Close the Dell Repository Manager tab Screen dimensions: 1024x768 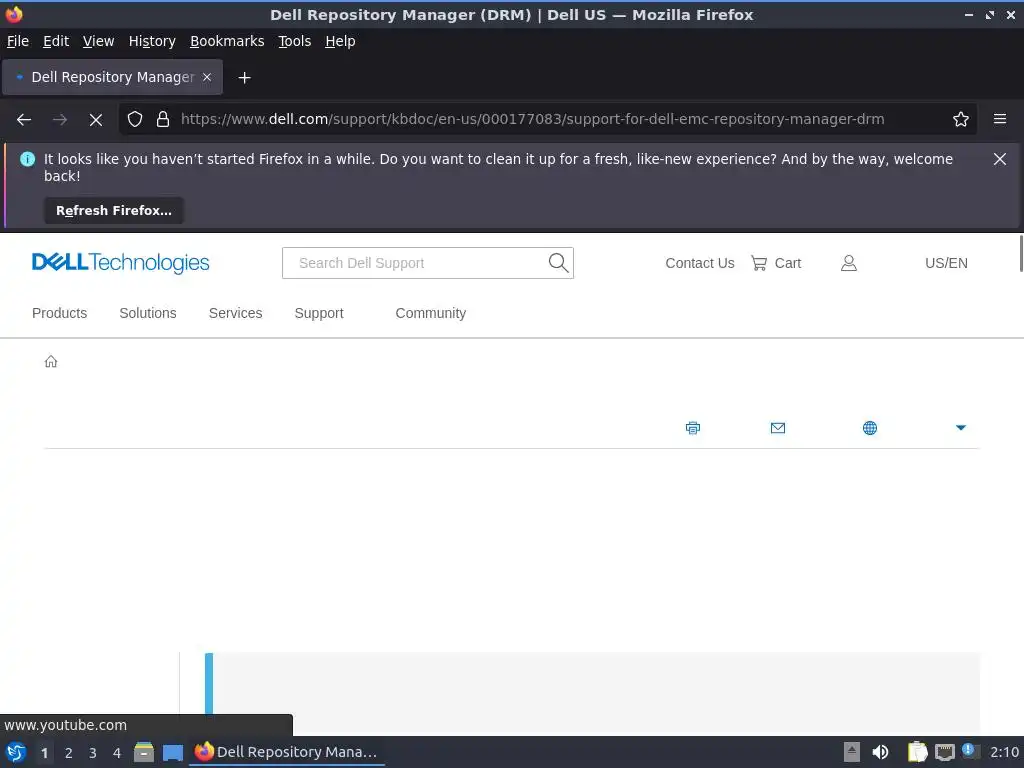pos(207,77)
